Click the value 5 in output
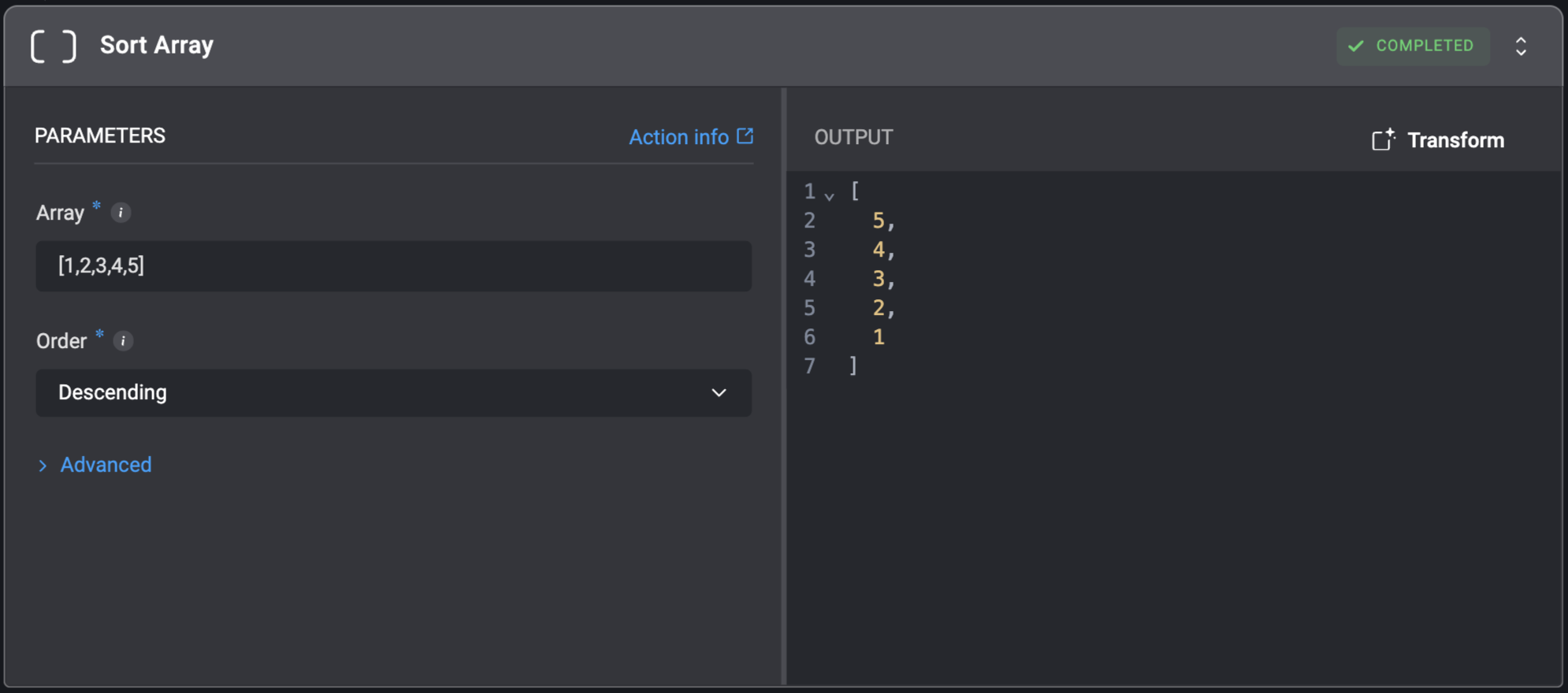 [878, 220]
